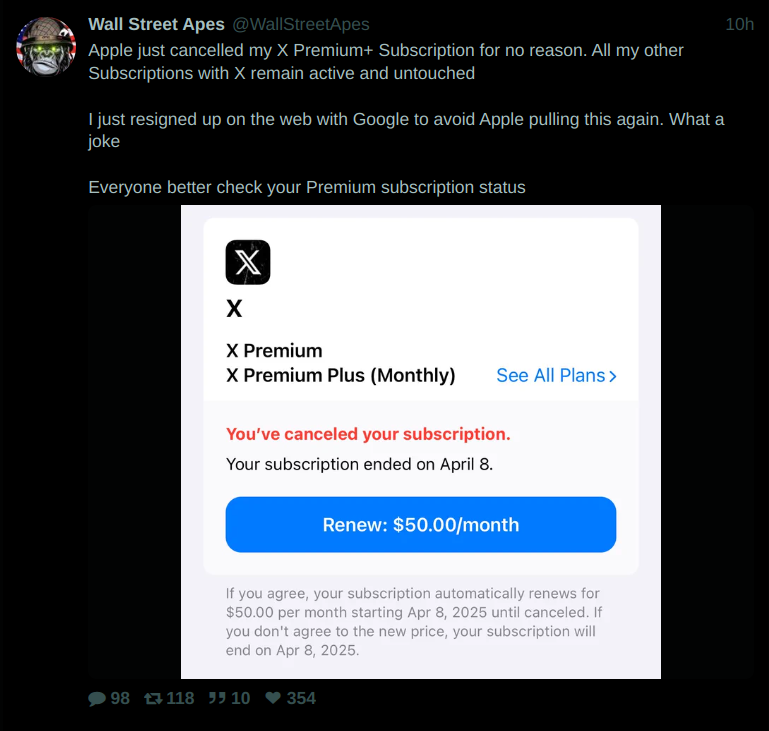Click the red canceled subscription notice

click(x=368, y=434)
